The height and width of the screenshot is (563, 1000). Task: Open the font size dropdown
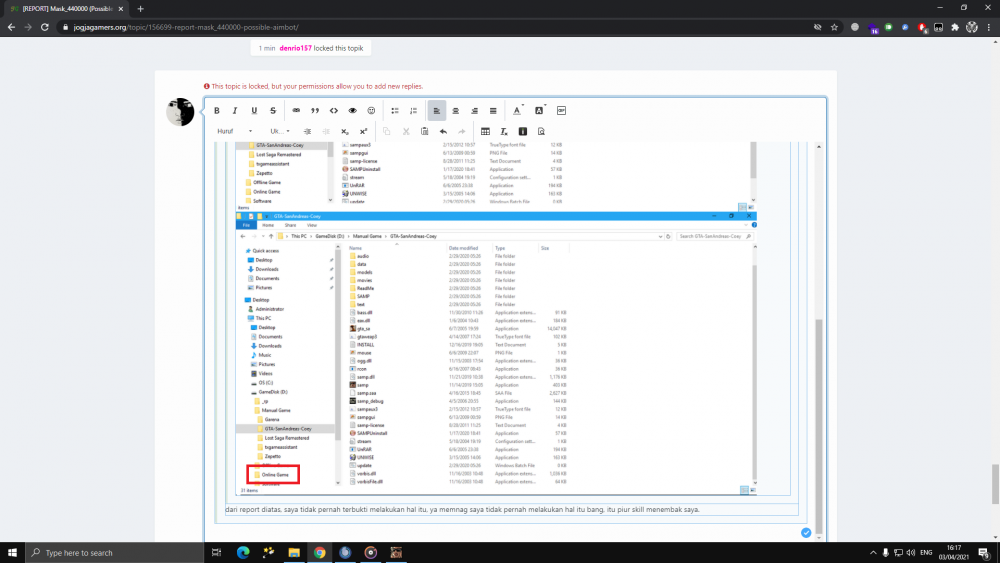(x=279, y=131)
